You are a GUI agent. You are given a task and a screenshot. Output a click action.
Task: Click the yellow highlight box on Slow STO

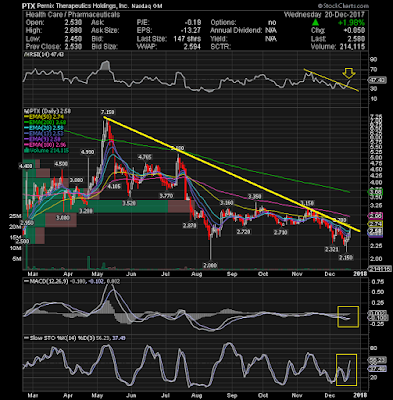[346, 370]
